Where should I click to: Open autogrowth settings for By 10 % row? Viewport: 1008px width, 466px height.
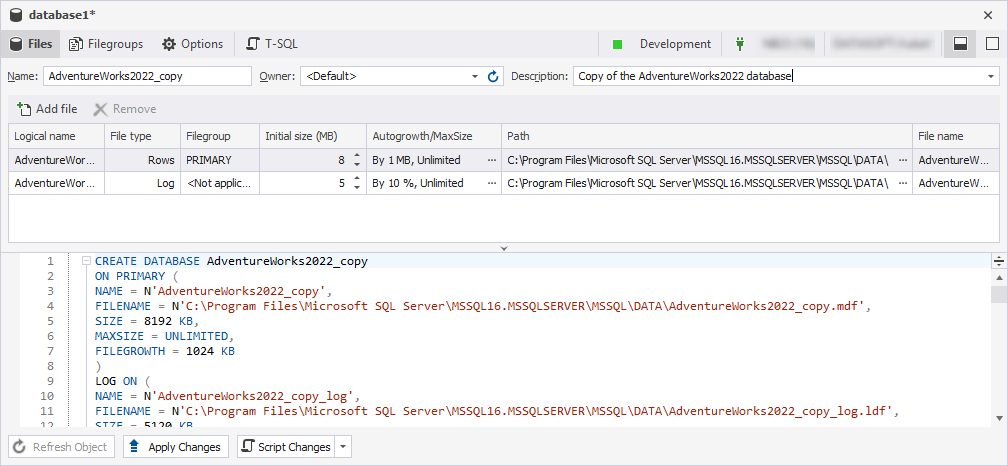(x=492, y=183)
